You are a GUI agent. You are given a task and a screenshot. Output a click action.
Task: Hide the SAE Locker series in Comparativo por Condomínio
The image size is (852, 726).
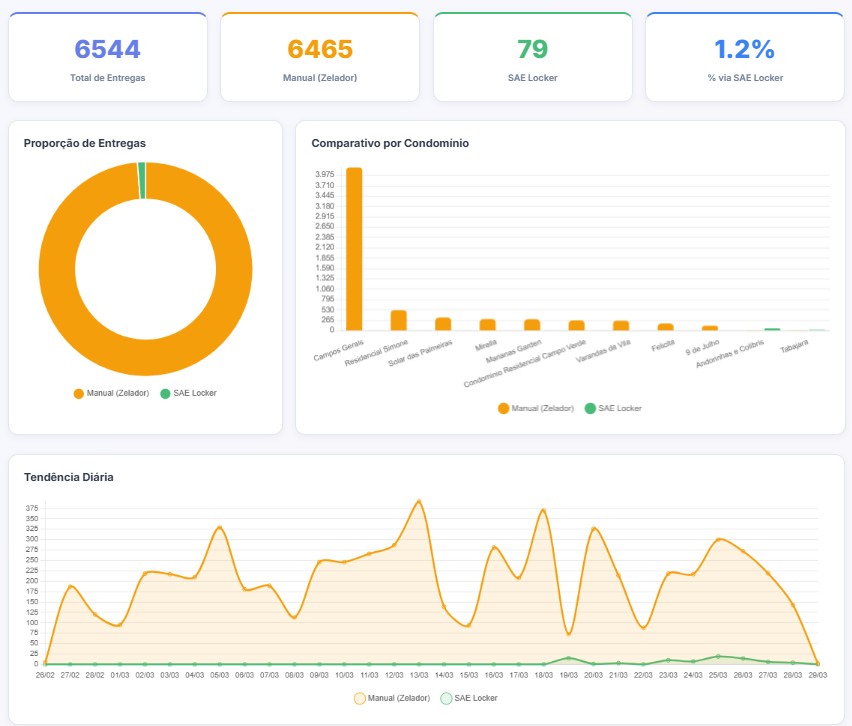coord(618,408)
